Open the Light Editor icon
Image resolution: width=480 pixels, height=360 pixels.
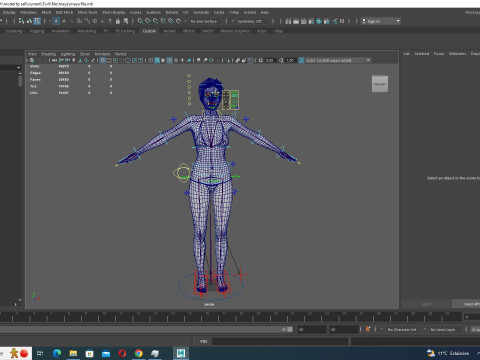click(x=335, y=21)
